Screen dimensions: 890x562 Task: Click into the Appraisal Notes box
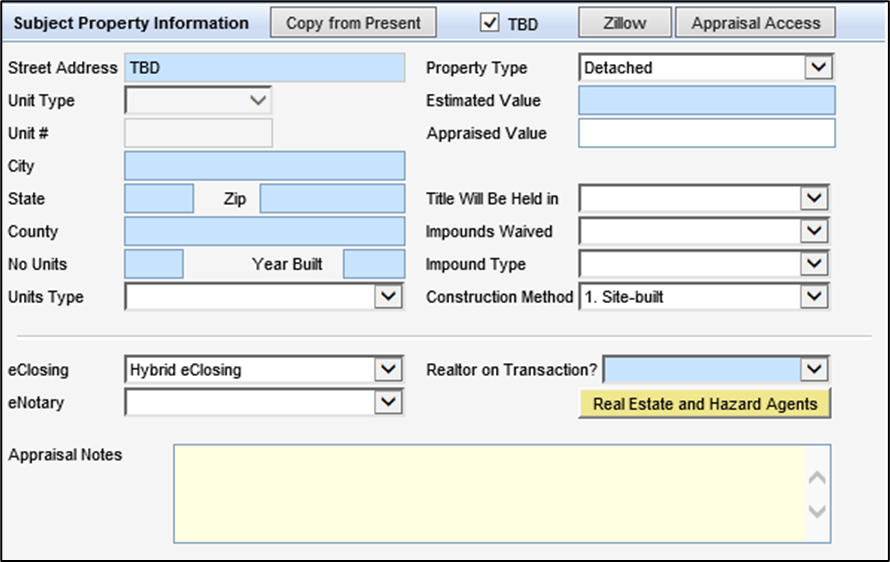[490, 493]
